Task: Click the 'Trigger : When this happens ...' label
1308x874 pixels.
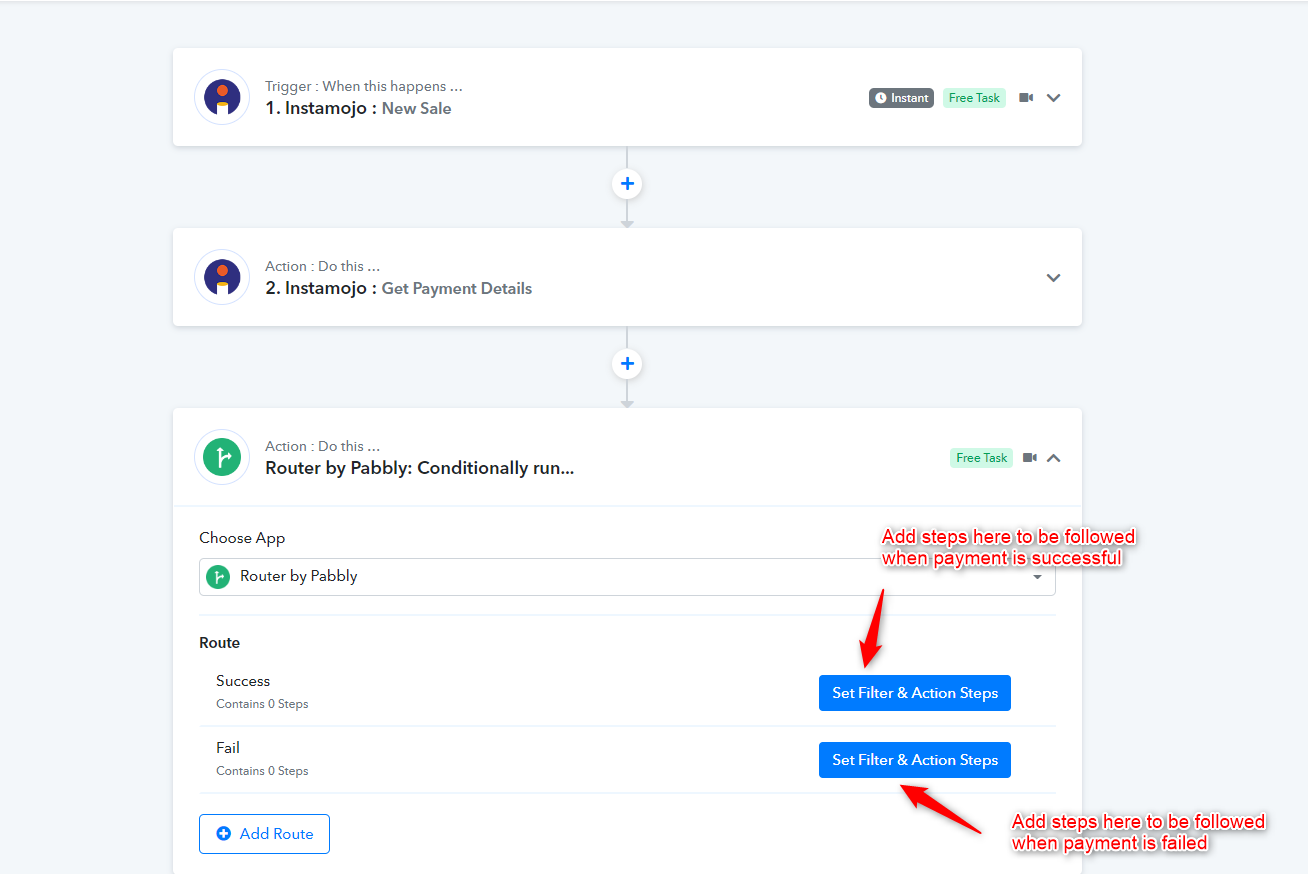Action: click(364, 86)
